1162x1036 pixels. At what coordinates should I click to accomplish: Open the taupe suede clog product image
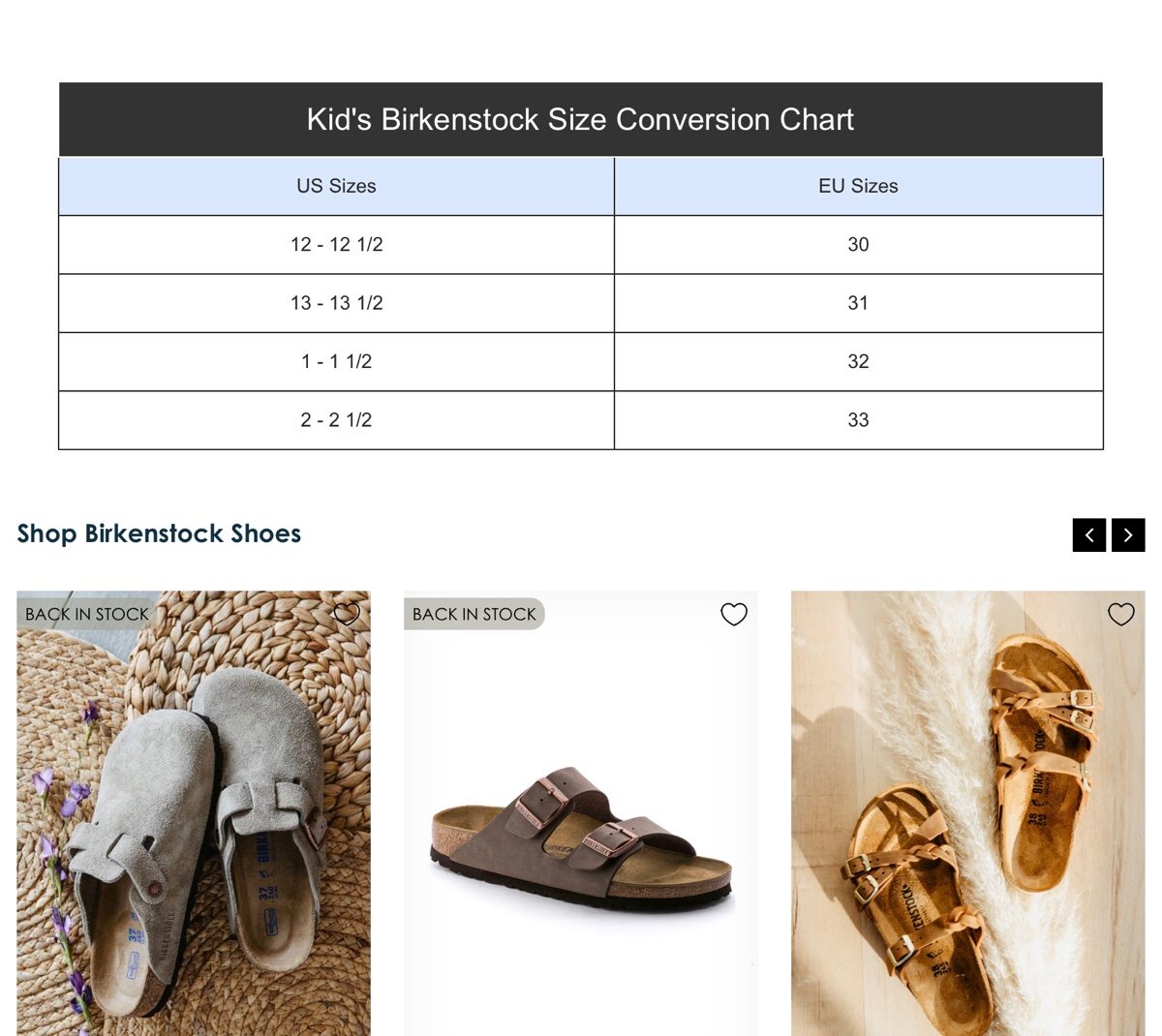click(194, 813)
